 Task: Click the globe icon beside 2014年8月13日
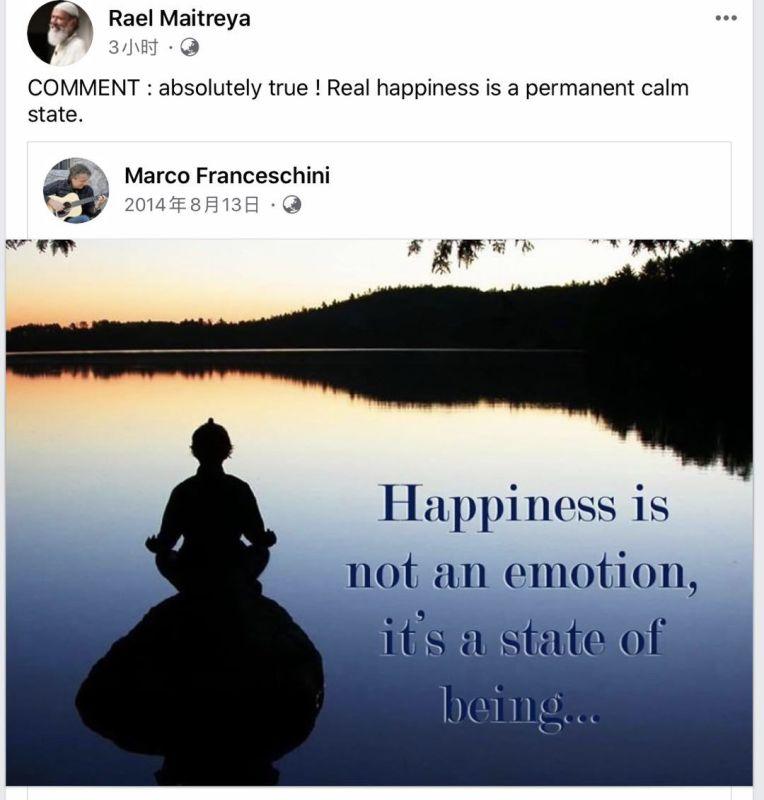[x=292, y=205]
